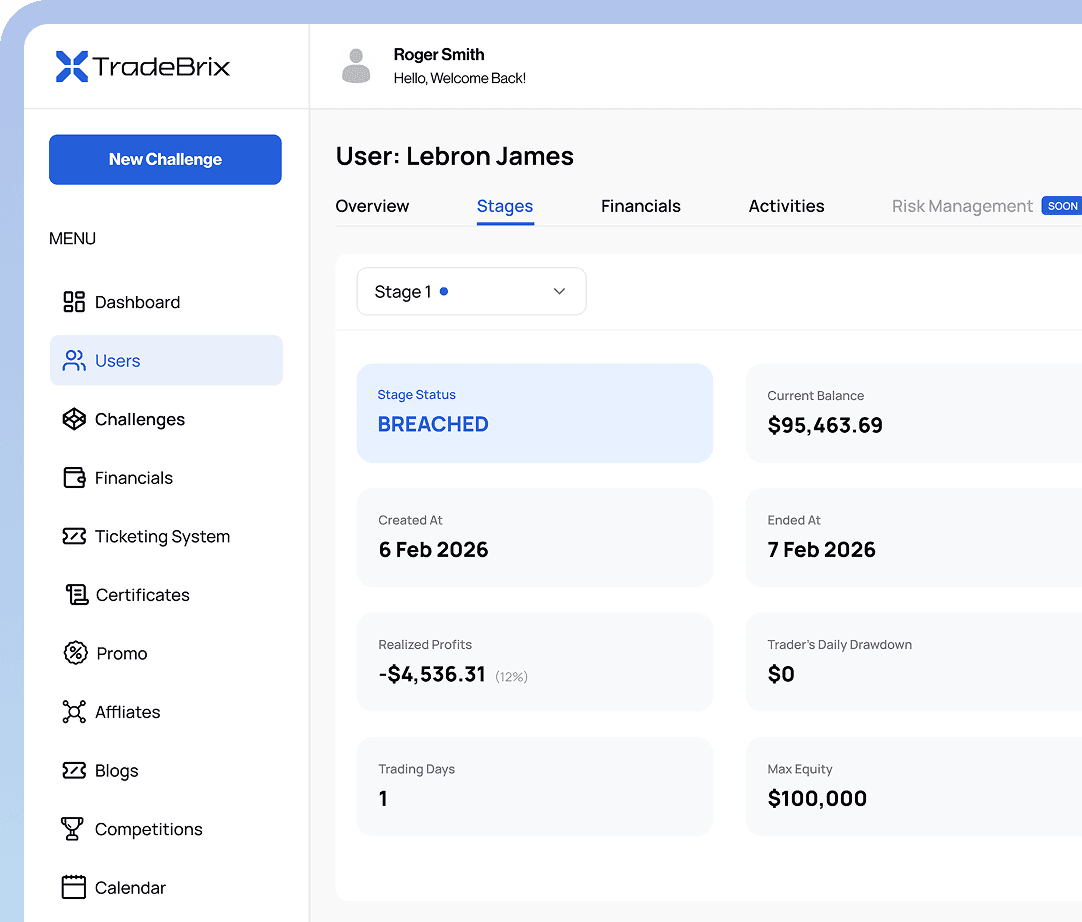Click the Ticketing System ticket icon
This screenshot has width=1082, height=922.
tap(74, 537)
